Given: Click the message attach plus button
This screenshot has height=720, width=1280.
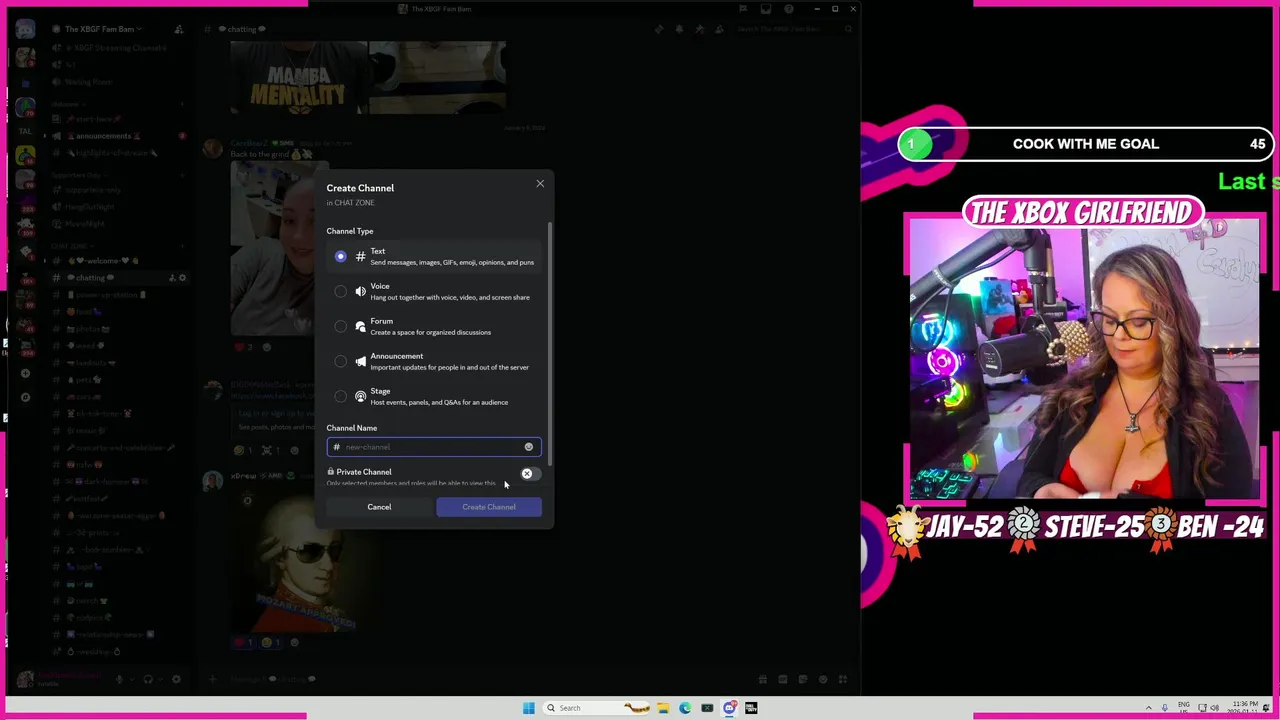Looking at the screenshot, I should (x=212, y=680).
